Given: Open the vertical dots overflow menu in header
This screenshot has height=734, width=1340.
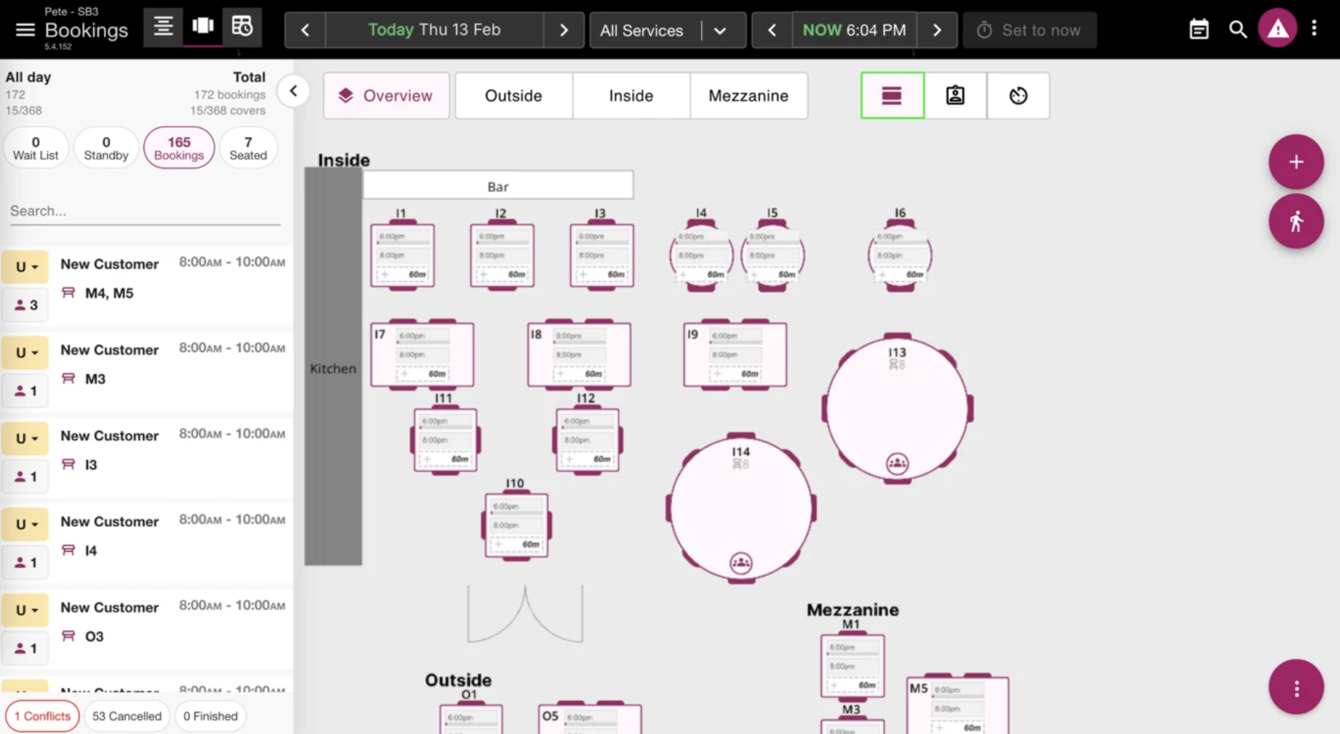Looking at the screenshot, I should pyautogui.click(x=1315, y=30).
